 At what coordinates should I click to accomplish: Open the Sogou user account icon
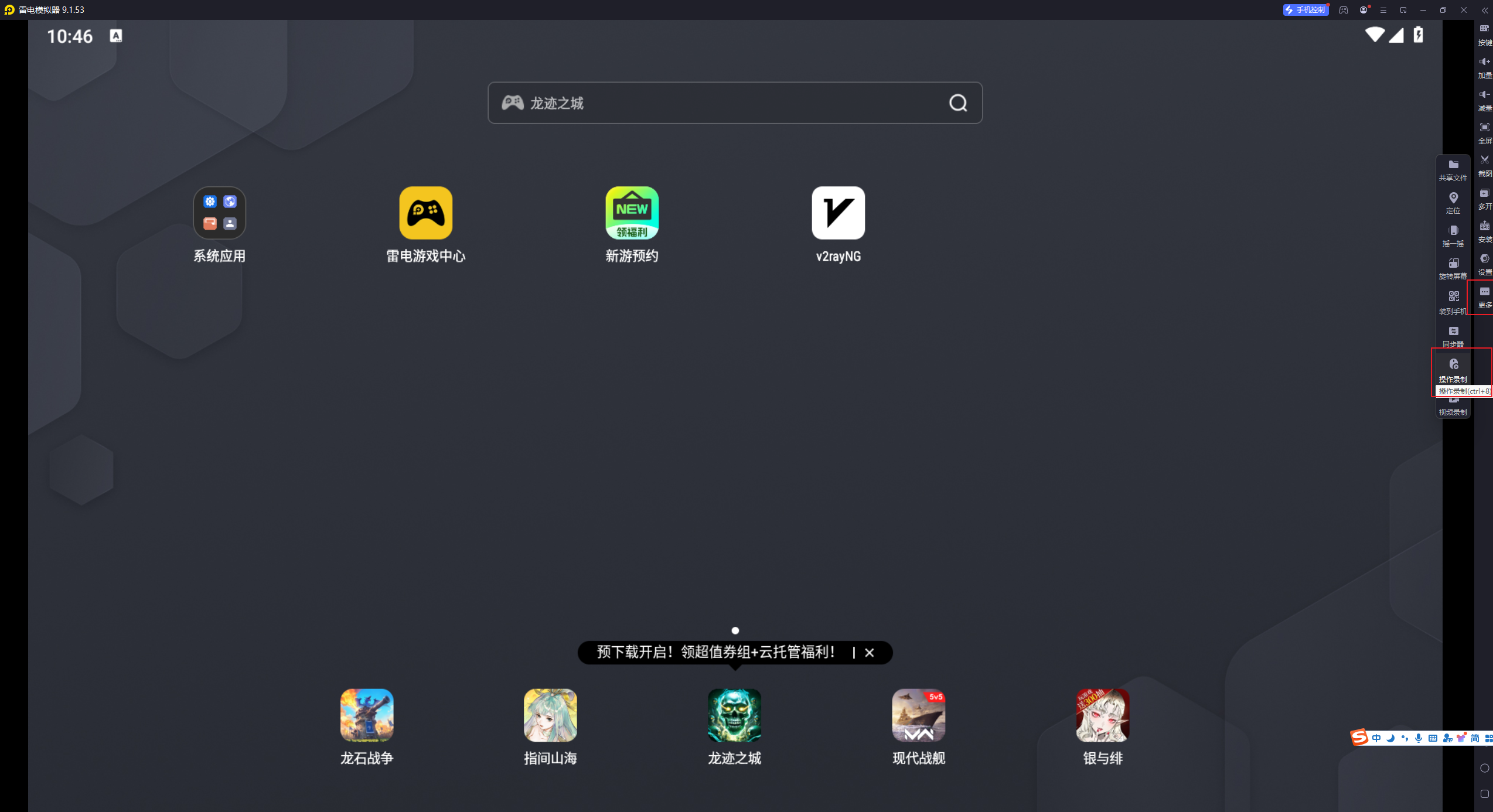1447,738
